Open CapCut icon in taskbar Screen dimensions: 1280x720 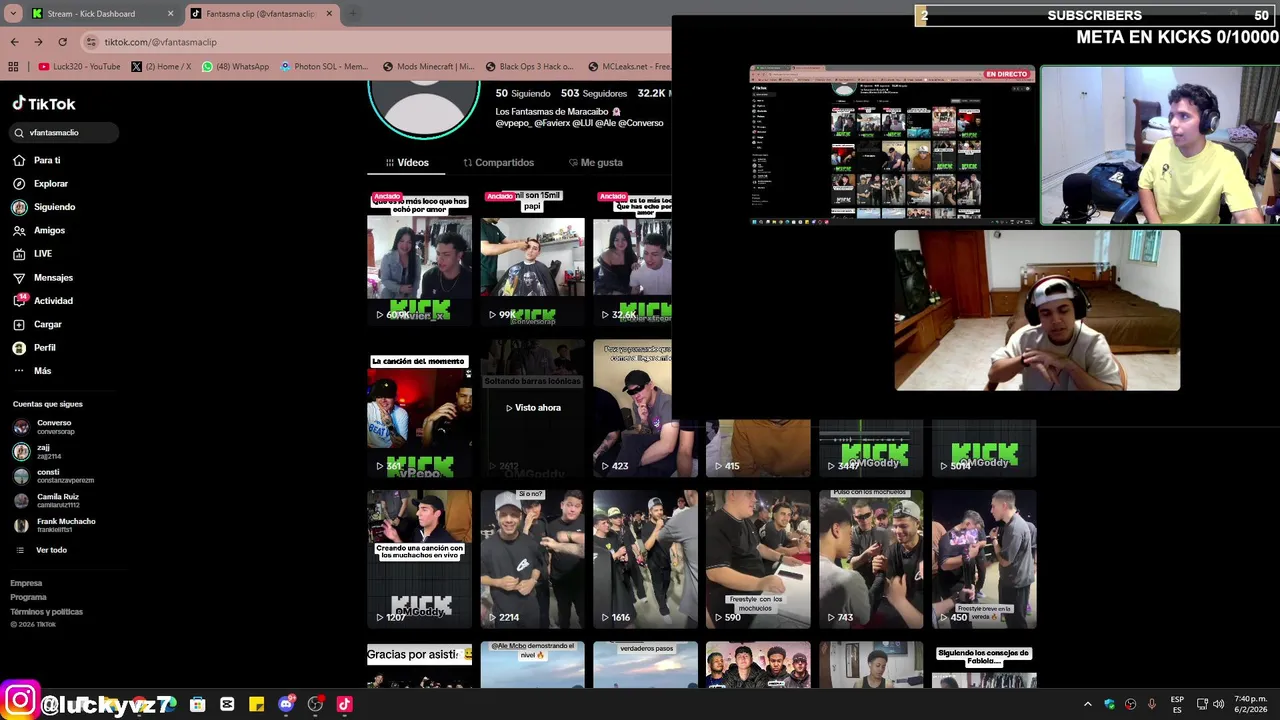pyautogui.click(x=227, y=704)
